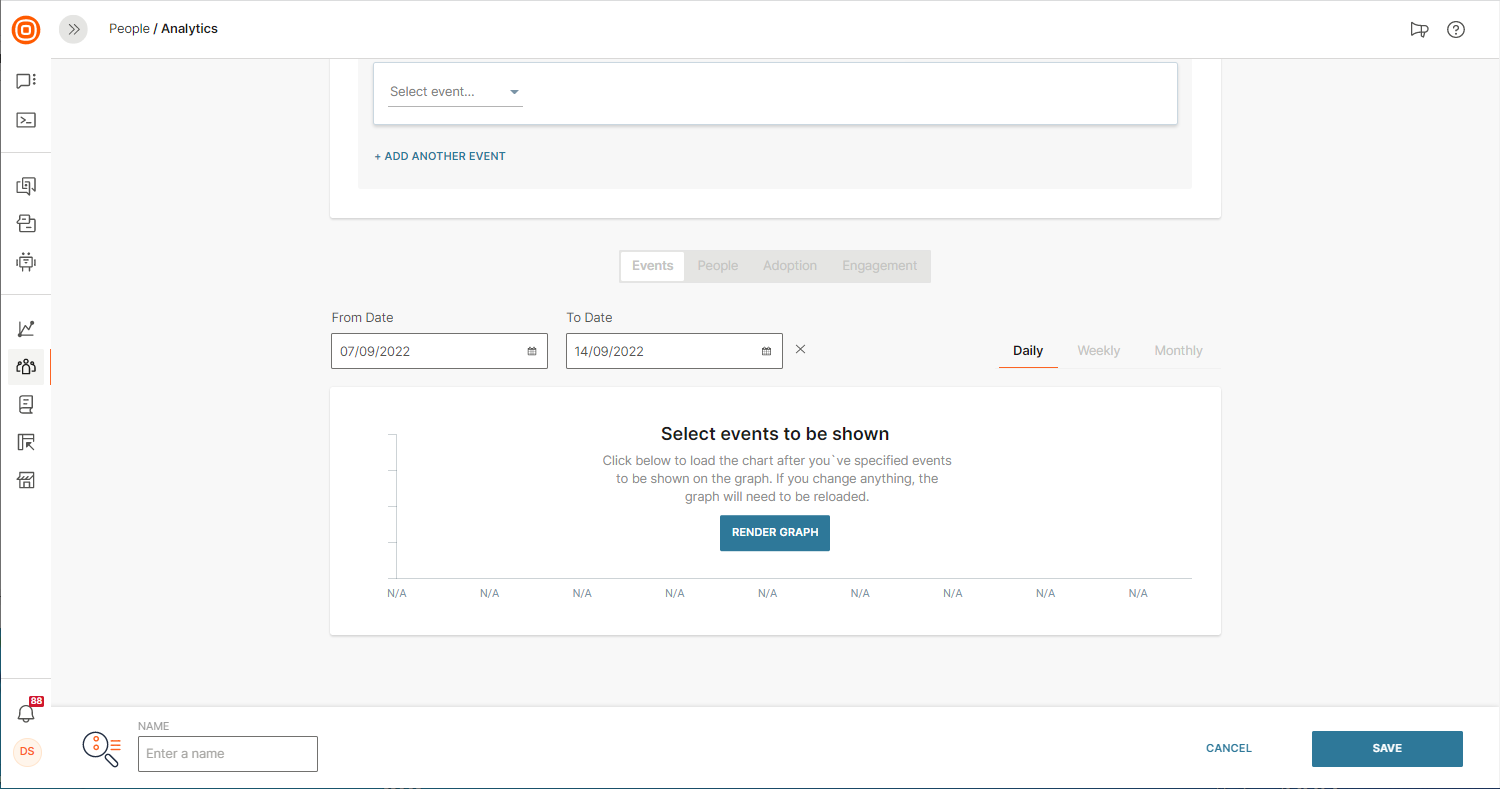
Task: Open the To Date calendar picker icon
Action: [x=767, y=352]
